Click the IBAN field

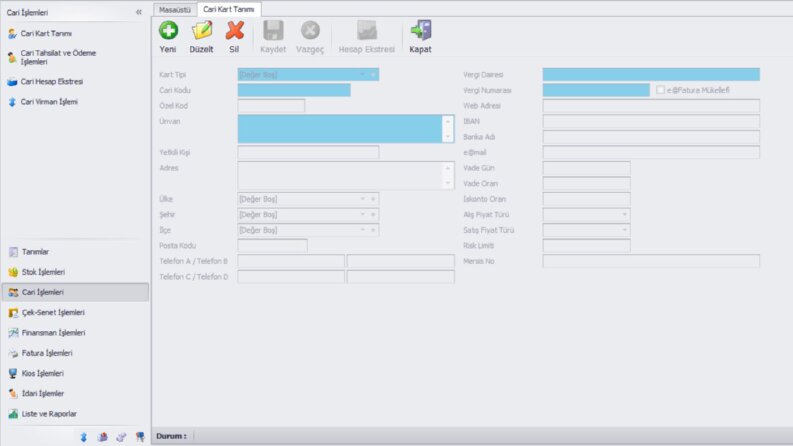pos(651,121)
